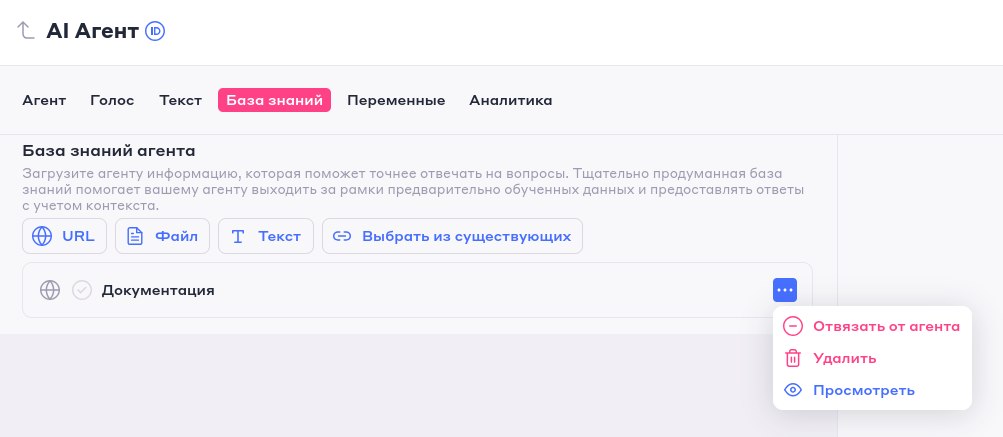Click the globe icon in Документация row

pyautogui.click(x=50, y=290)
